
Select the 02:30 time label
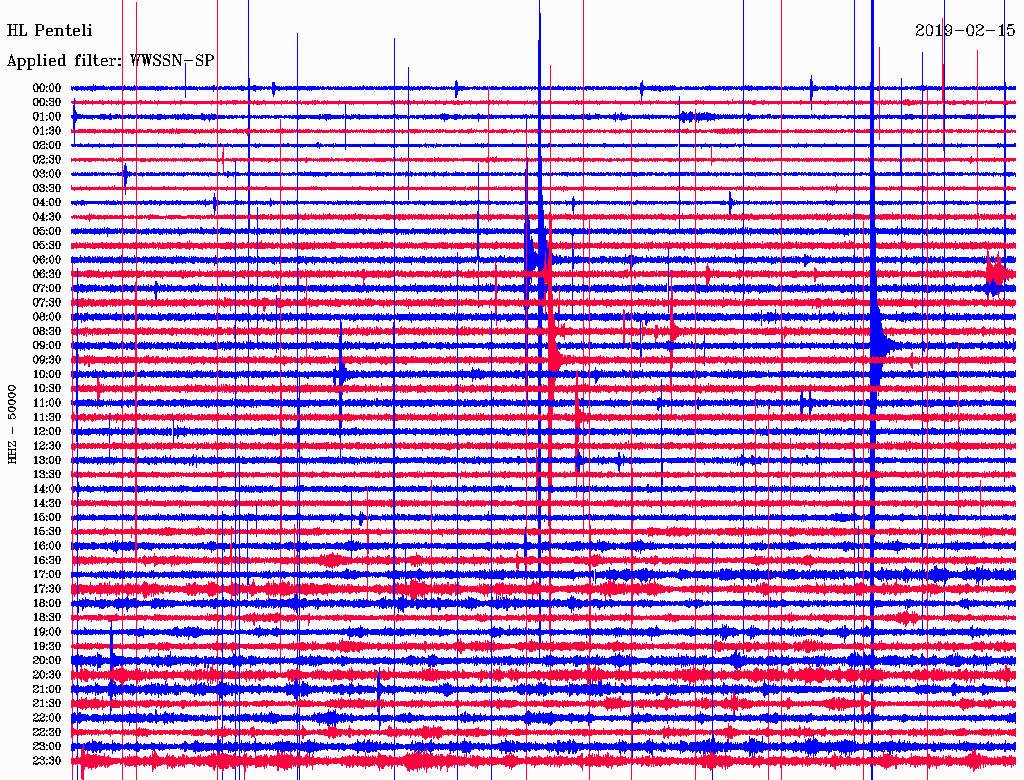tap(47, 159)
